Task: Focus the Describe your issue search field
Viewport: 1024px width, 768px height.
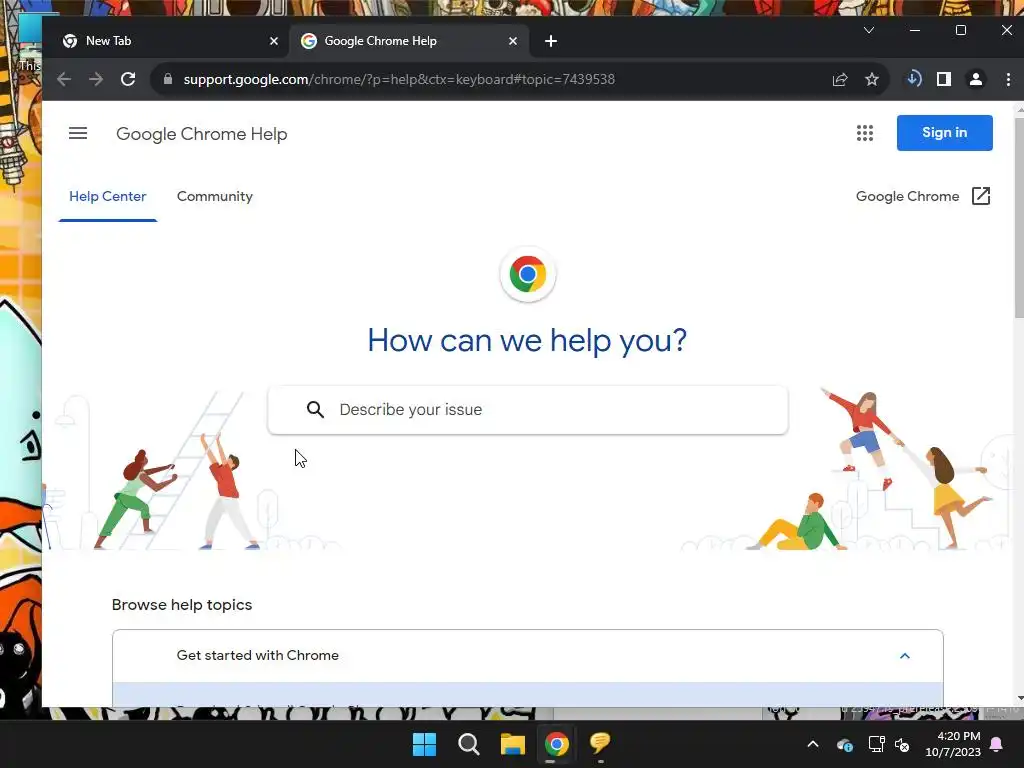Action: click(528, 409)
